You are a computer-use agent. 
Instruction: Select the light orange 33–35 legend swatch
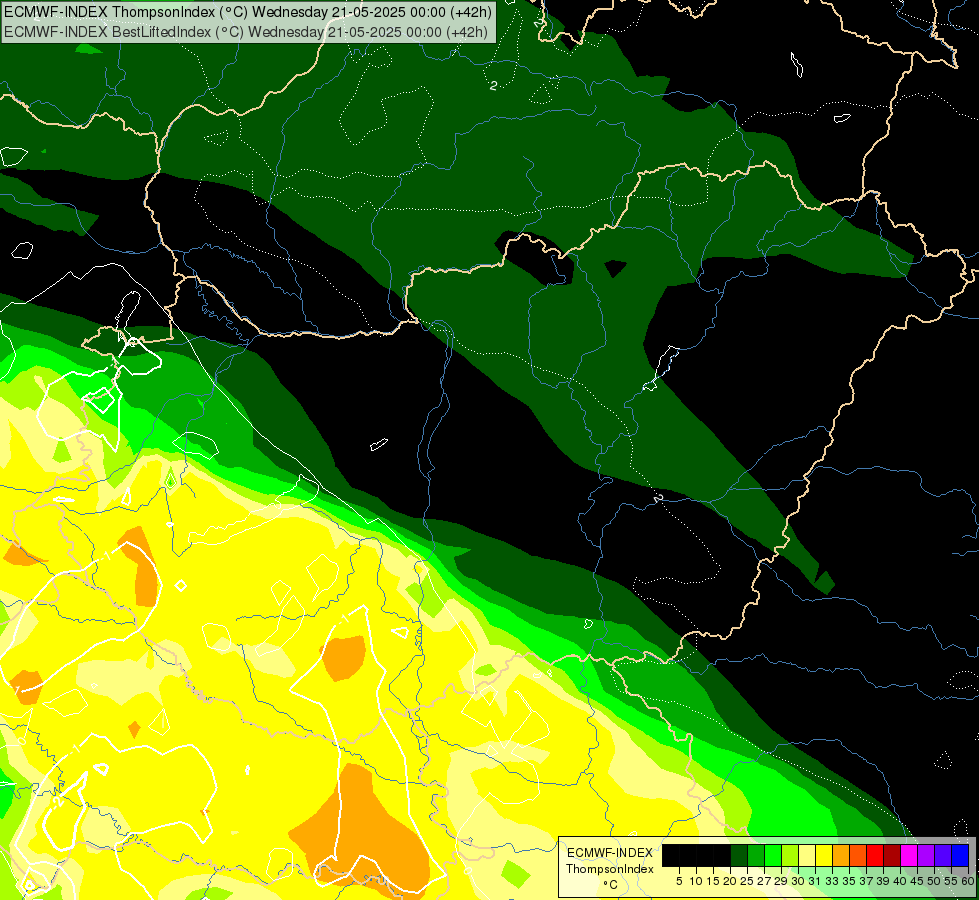click(841, 855)
